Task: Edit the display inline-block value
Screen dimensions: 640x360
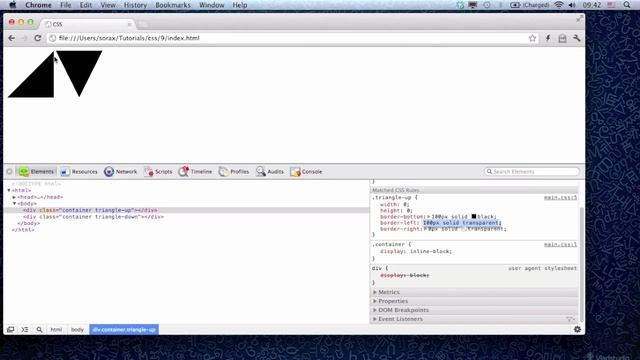Action: [x=430, y=251]
